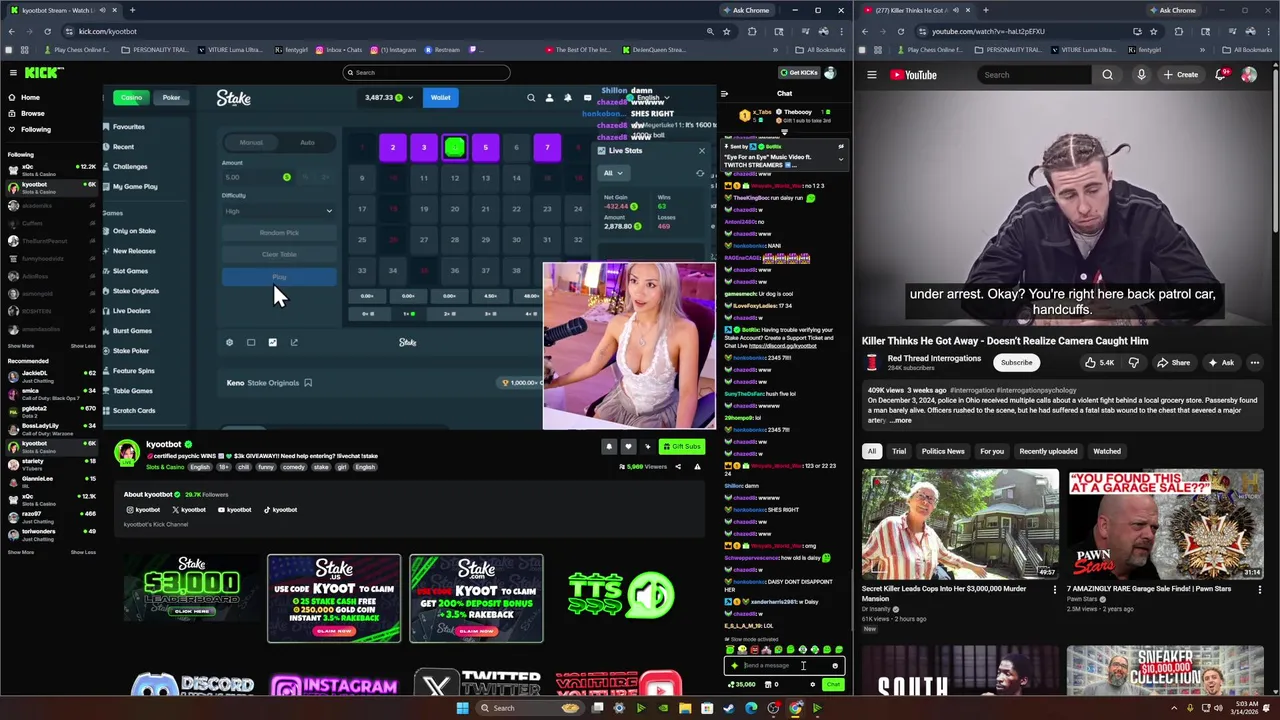Collapse the Kick chat panel
Screen dimensions: 1280x720
point(724,94)
